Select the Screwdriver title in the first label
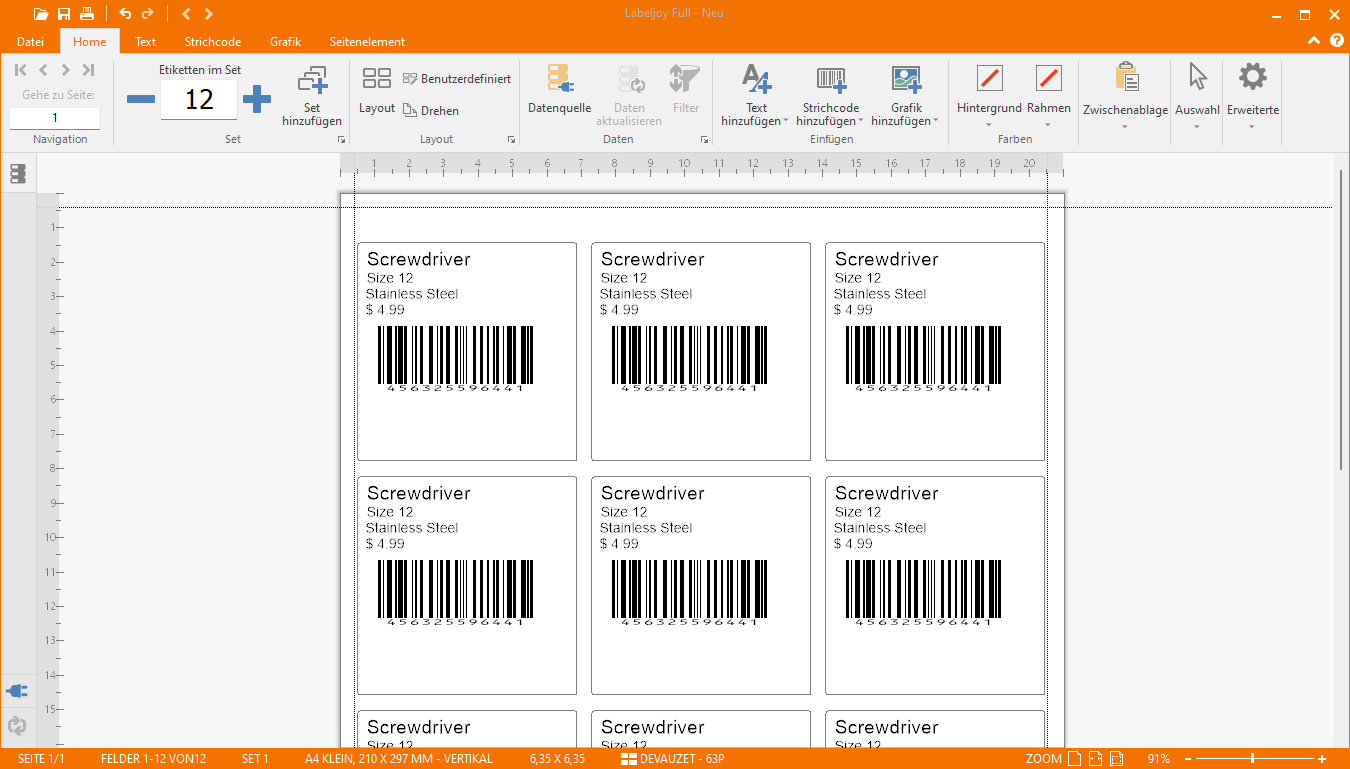The width and height of the screenshot is (1350, 769). [x=418, y=259]
